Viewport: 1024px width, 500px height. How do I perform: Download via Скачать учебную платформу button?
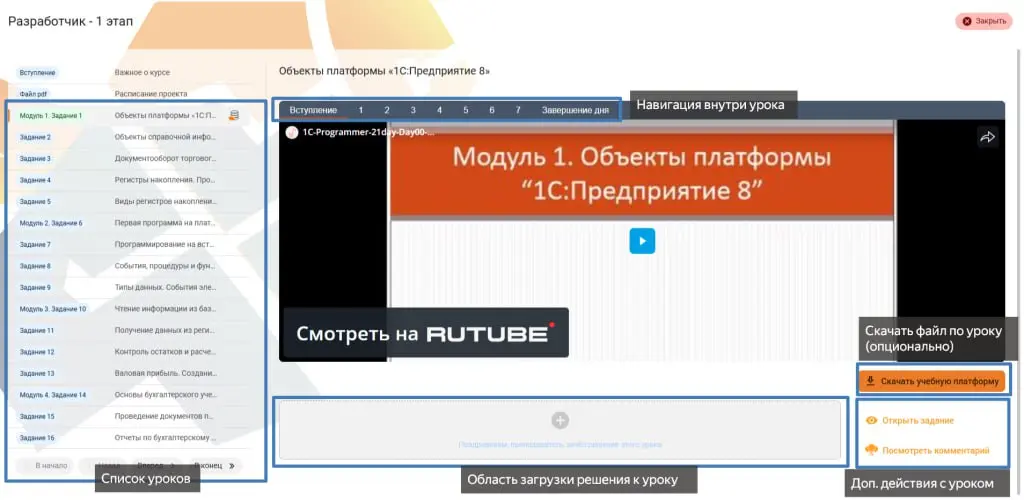pos(932,381)
